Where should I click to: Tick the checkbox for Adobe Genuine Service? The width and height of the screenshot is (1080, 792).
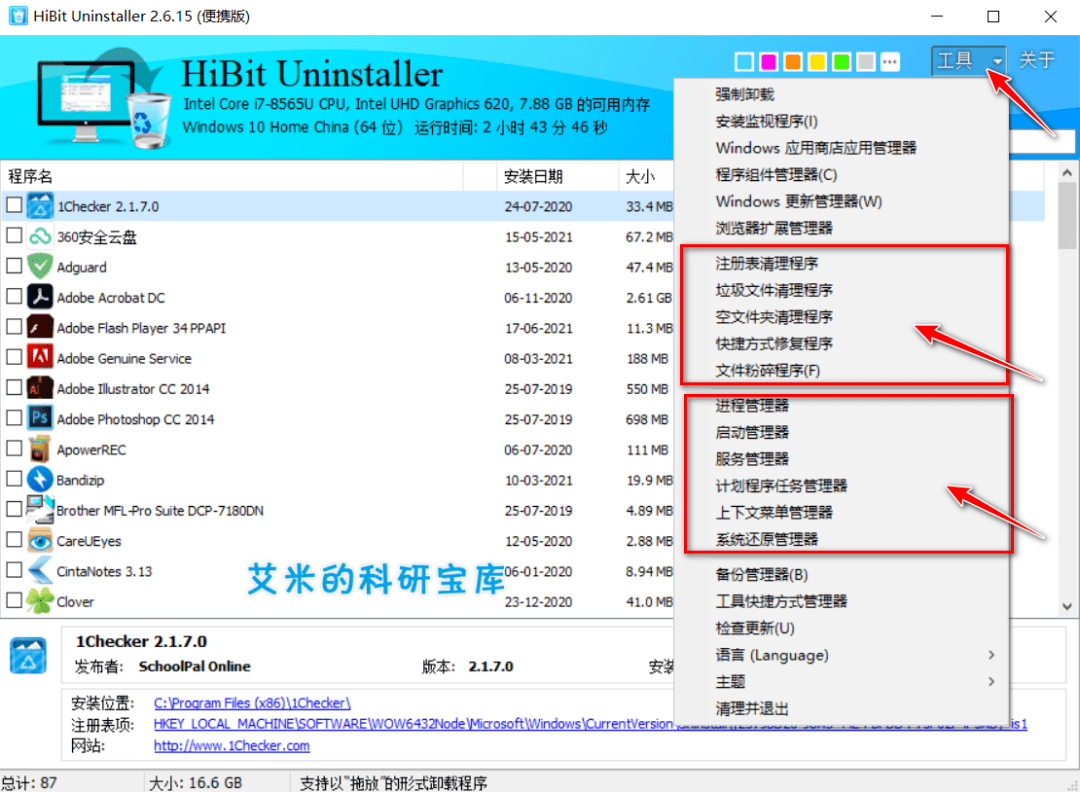(x=14, y=357)
